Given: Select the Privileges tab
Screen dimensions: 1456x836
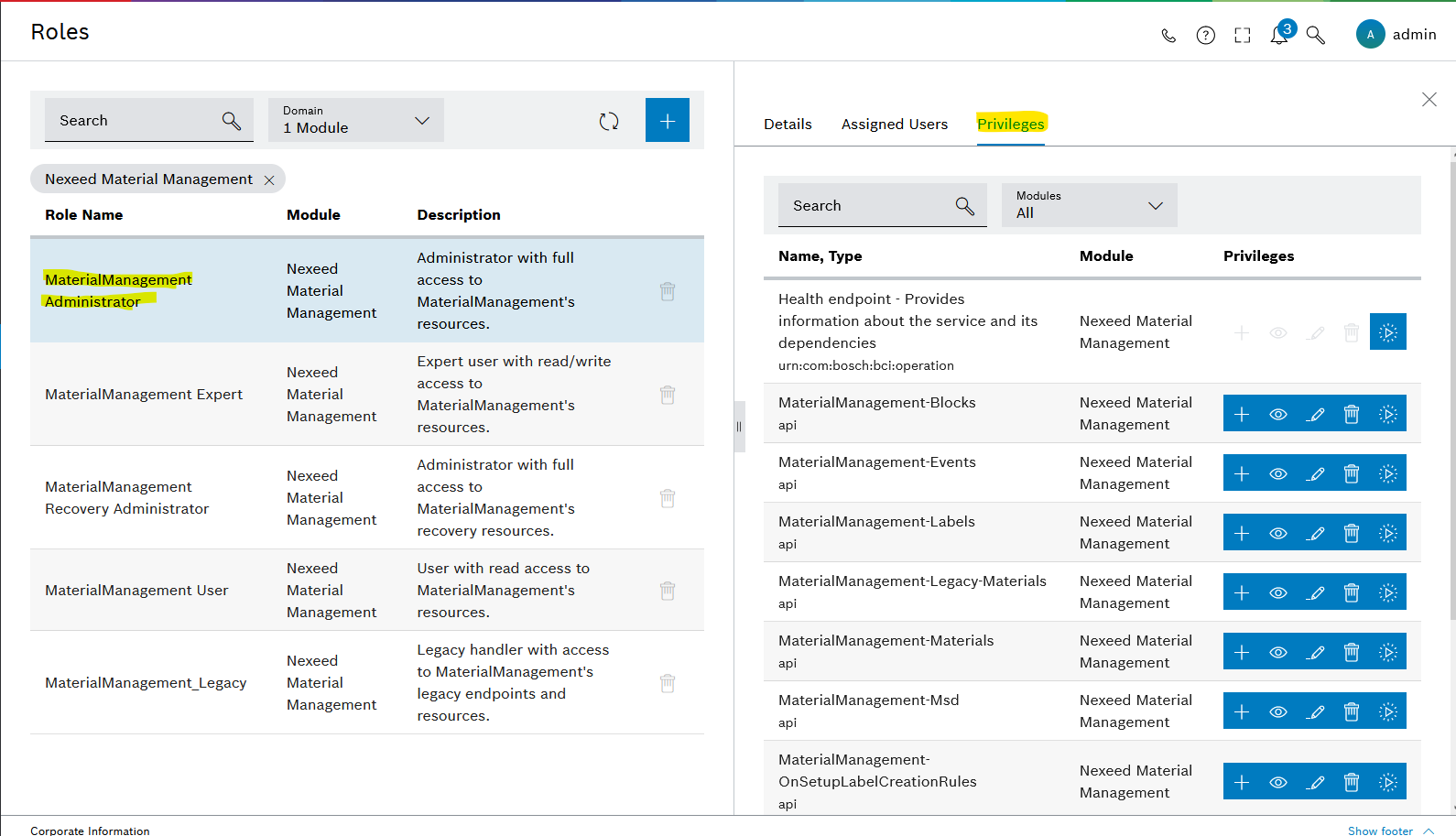Looking at the screenshot, I should 1011,125.
